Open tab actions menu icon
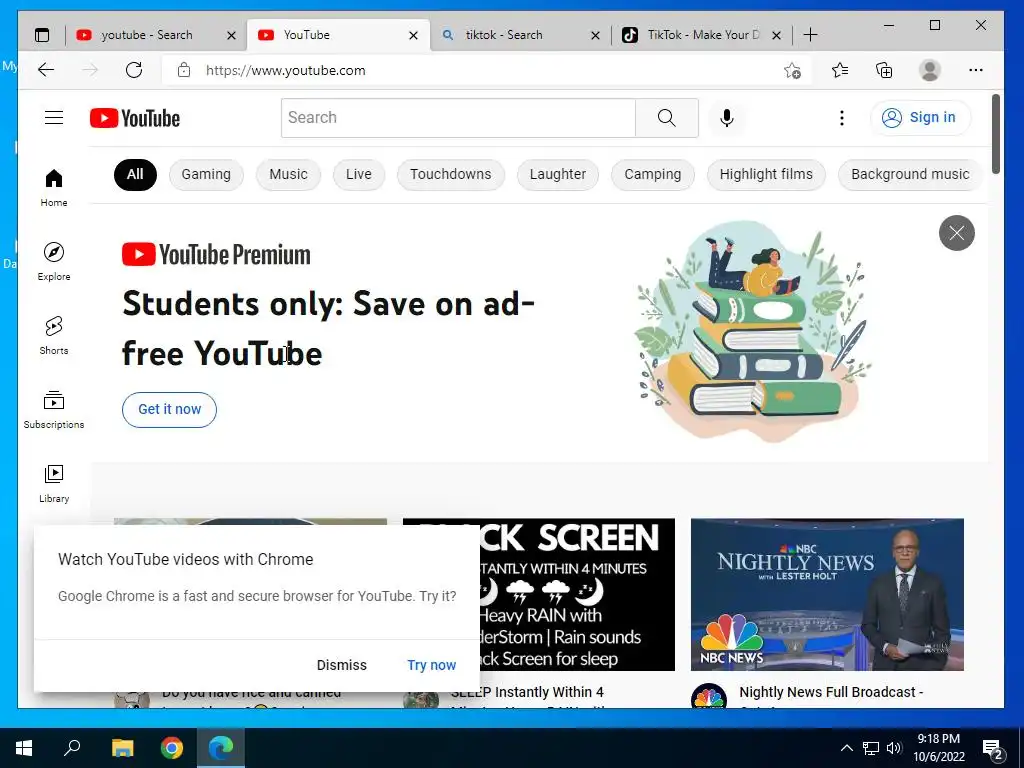The width and height of the screenshot is (1024, 768). (x=42, y=35)
